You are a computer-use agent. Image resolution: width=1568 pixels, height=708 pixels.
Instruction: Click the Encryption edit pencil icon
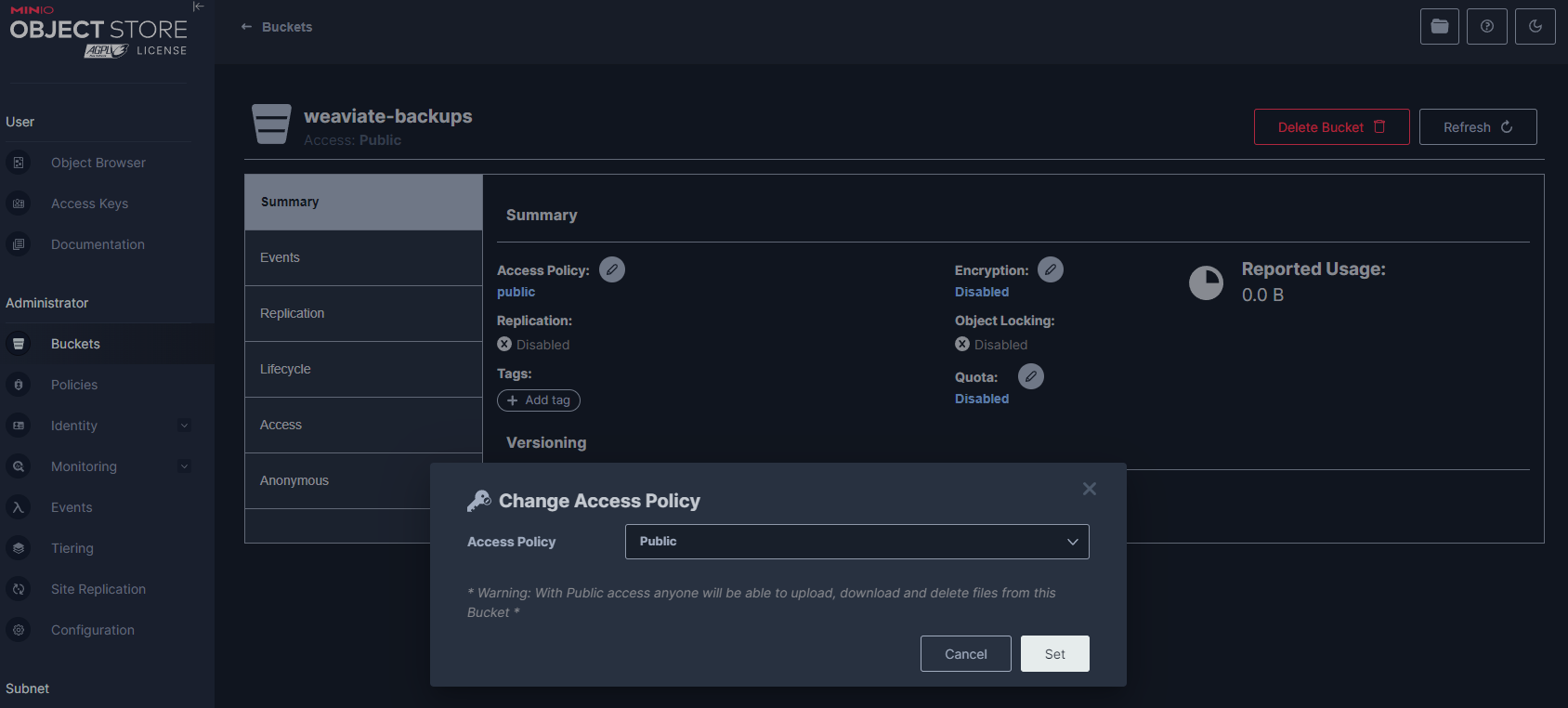point(1050,269)
